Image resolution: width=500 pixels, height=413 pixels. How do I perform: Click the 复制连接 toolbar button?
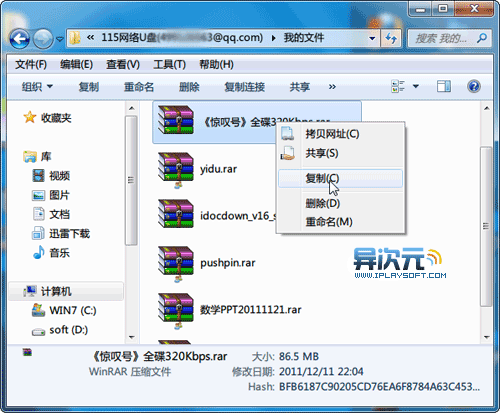coord(245,87)
